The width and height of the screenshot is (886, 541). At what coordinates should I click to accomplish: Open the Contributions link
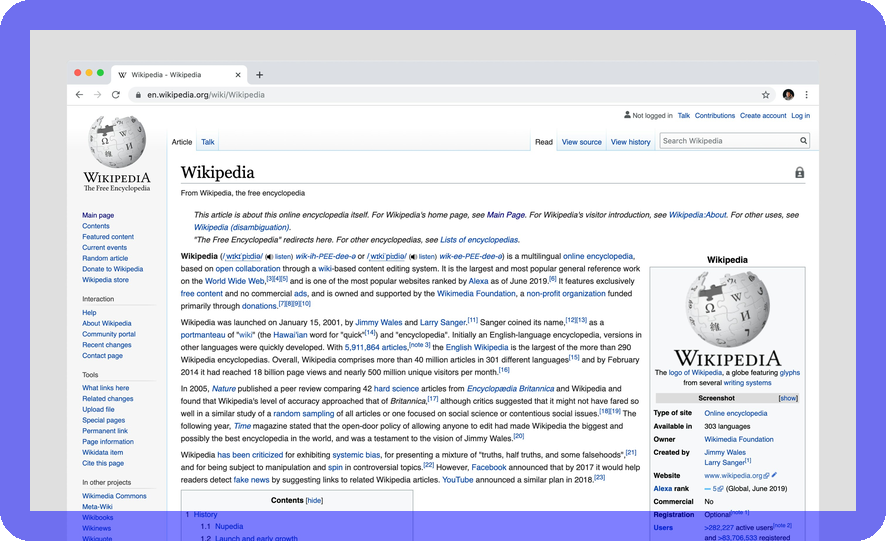point(715,115)
